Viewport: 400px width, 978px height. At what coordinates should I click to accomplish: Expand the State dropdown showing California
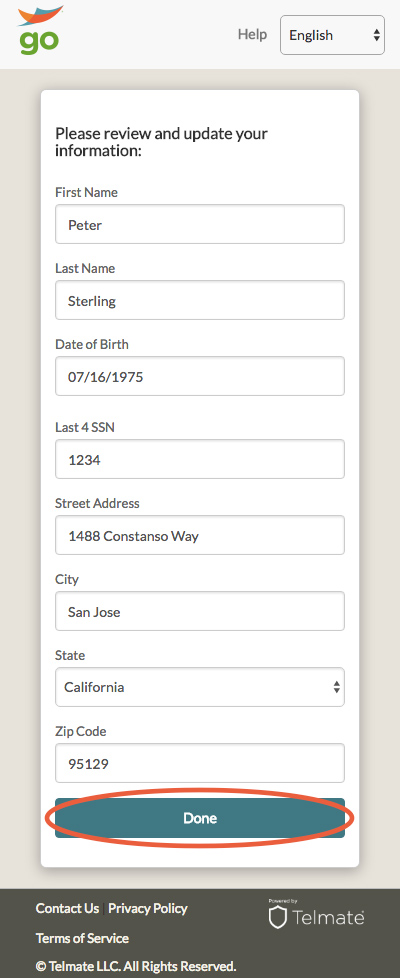[200, 687]
